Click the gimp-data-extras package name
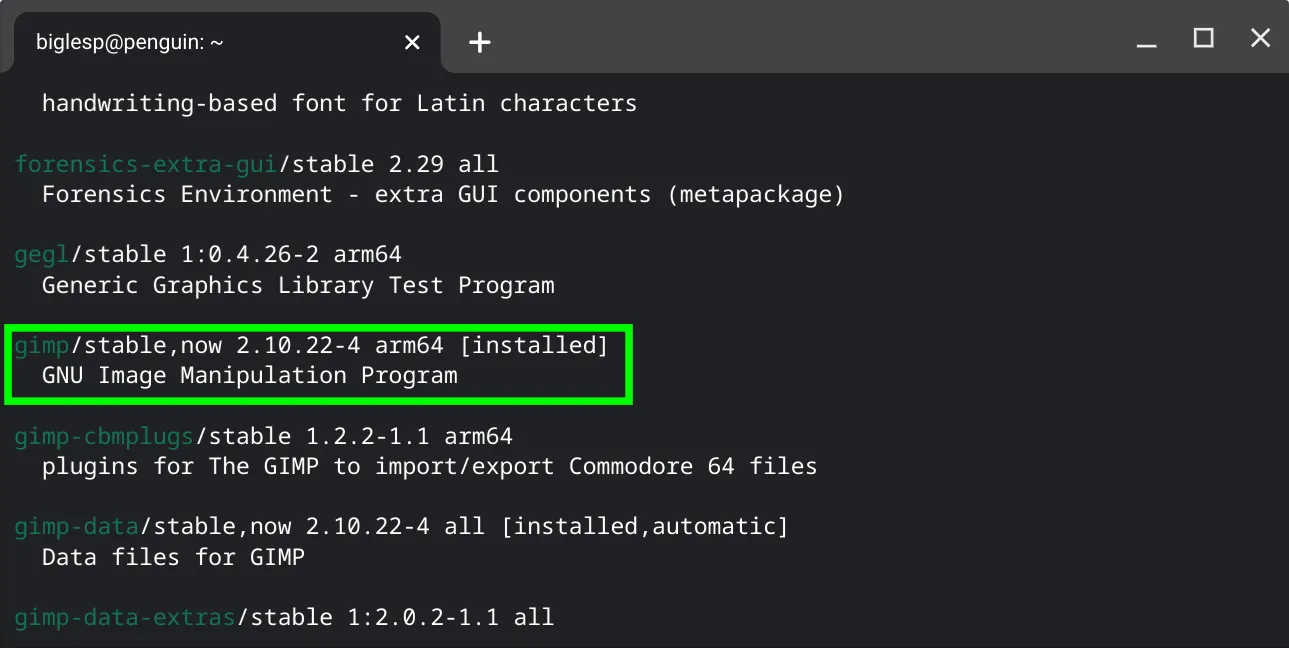The width and height of the screenshot is (1289, 648). 125,617
